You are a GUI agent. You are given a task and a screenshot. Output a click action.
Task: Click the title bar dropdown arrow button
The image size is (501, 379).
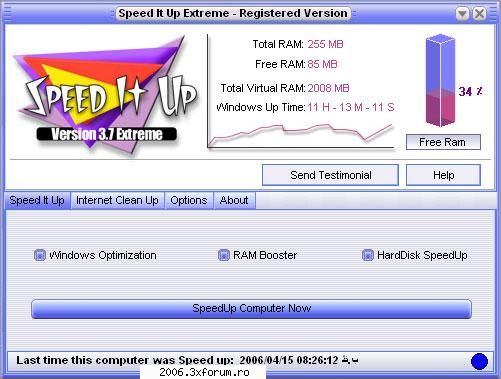point(462,14)
